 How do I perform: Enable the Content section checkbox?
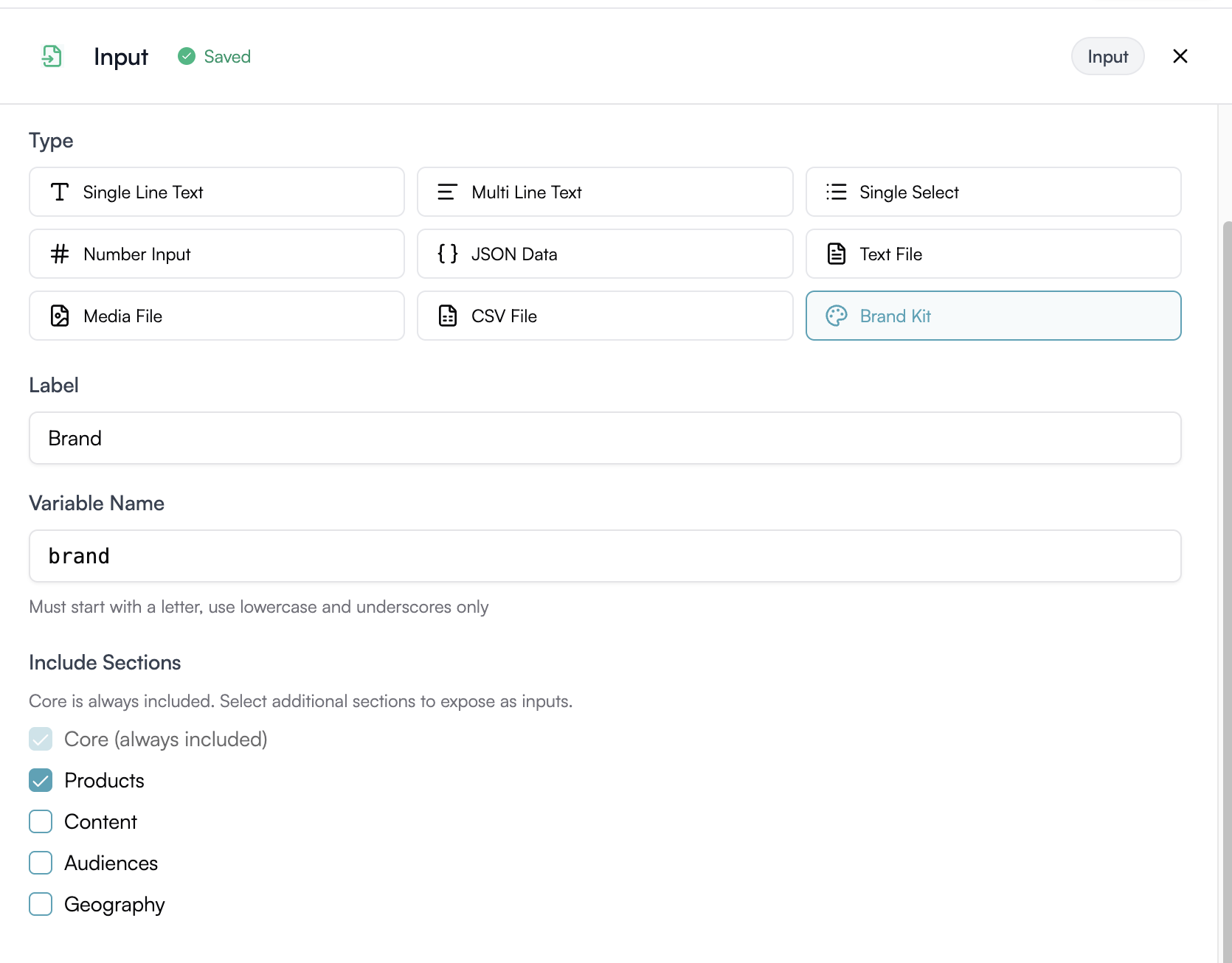(41, 821)
